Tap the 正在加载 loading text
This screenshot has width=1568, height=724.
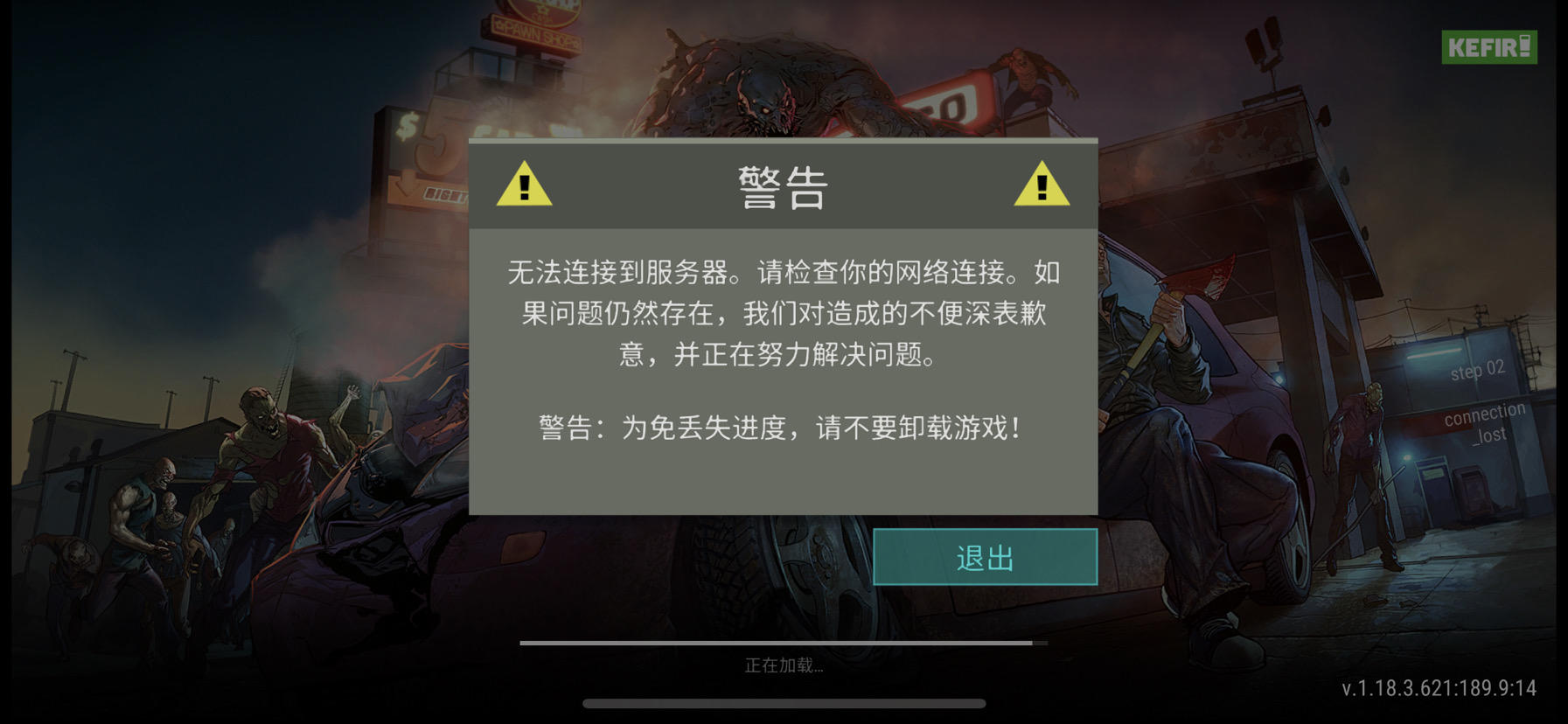784,665
